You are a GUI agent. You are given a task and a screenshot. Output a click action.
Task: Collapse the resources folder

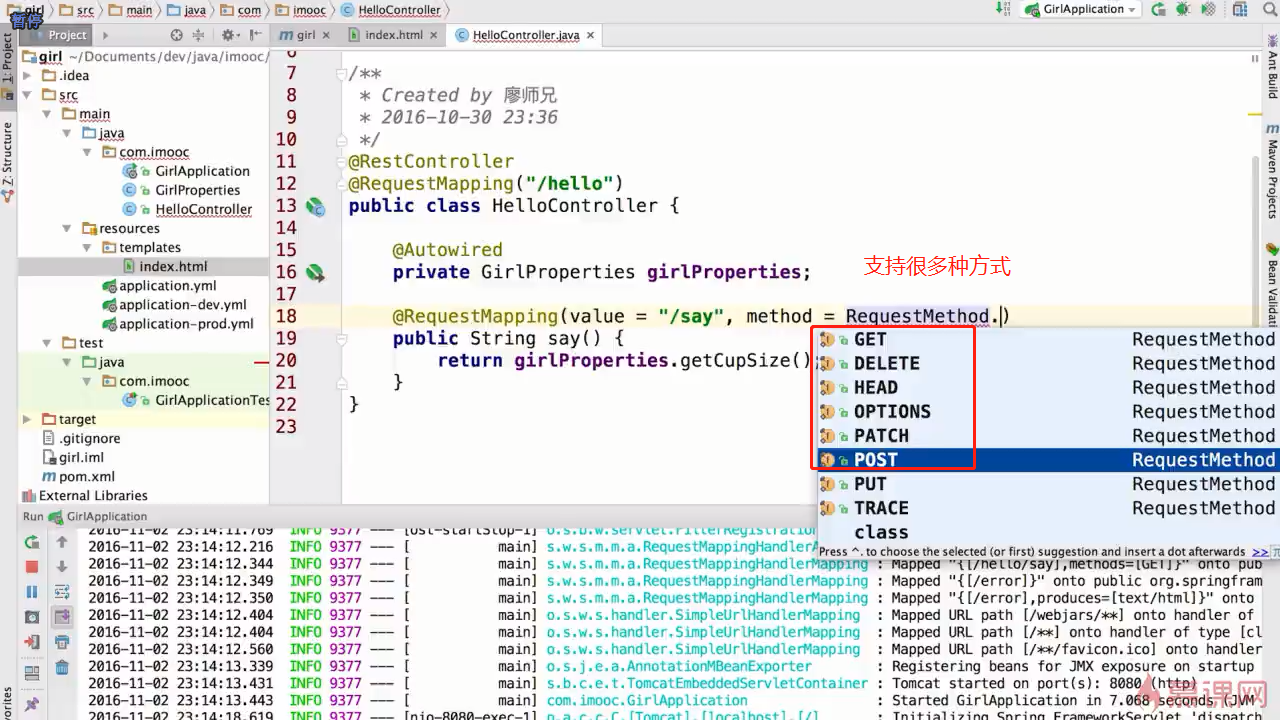[69, 228]
